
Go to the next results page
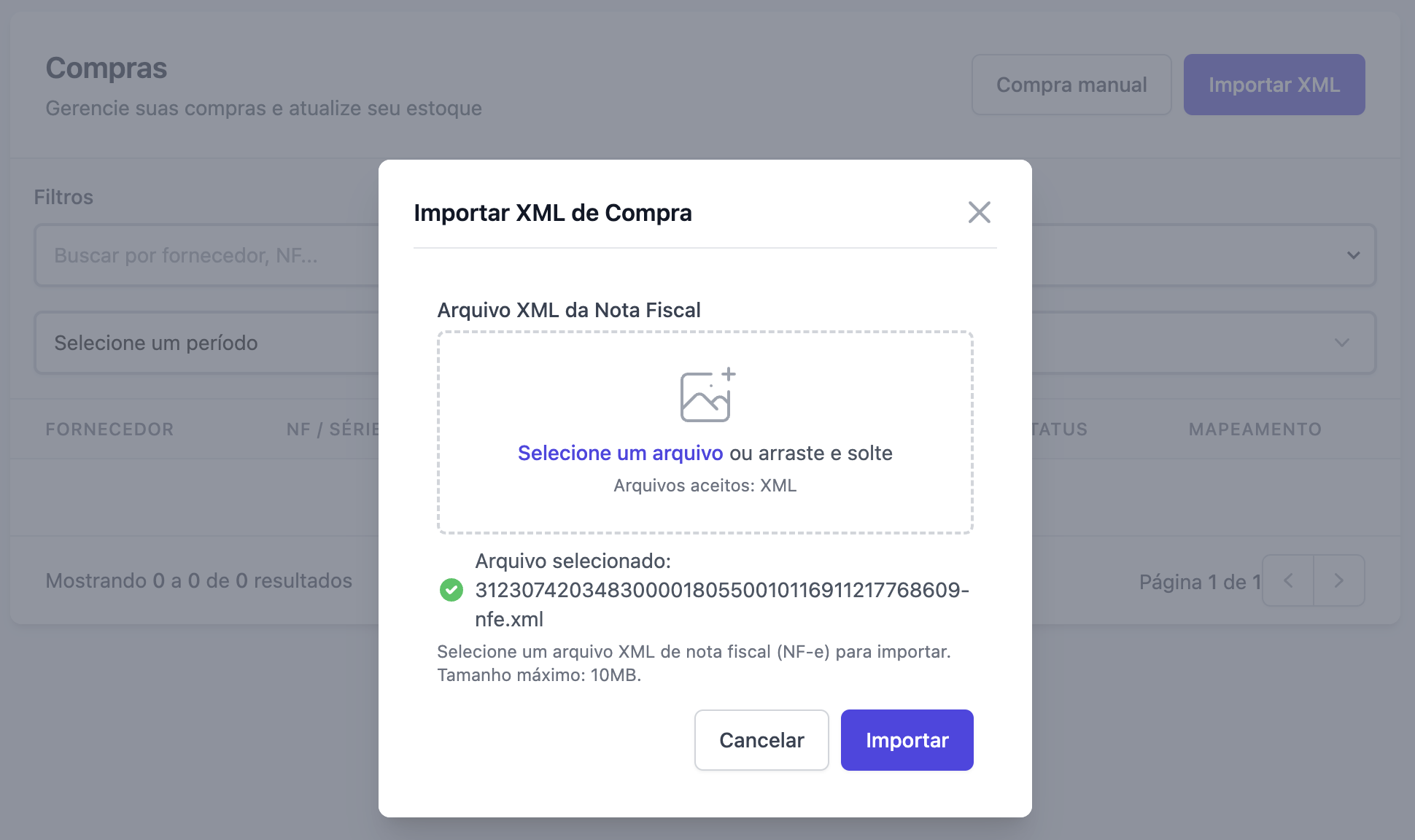[x=1338, y=580]
